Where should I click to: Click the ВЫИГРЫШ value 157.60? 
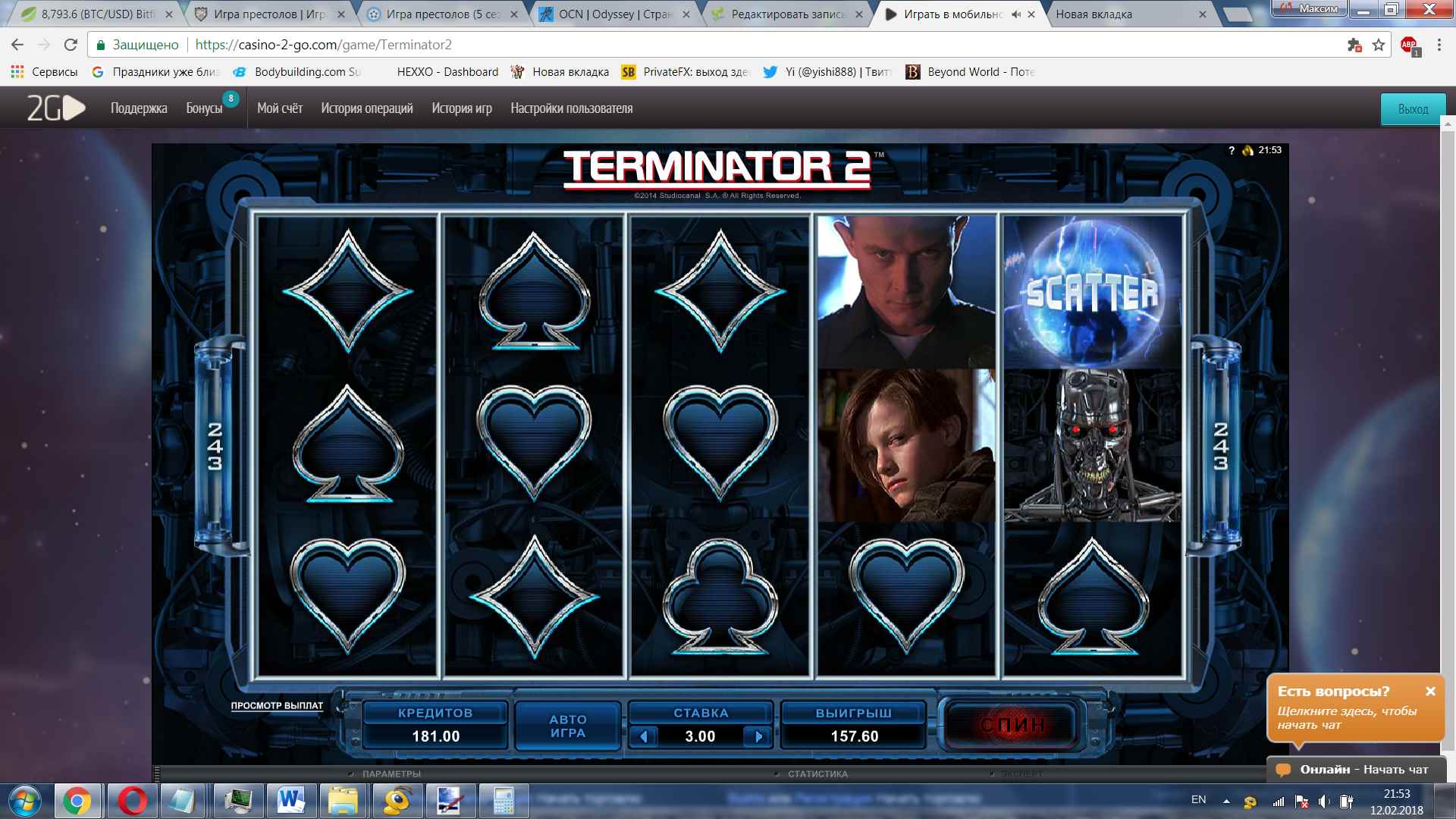click(854, 736)
